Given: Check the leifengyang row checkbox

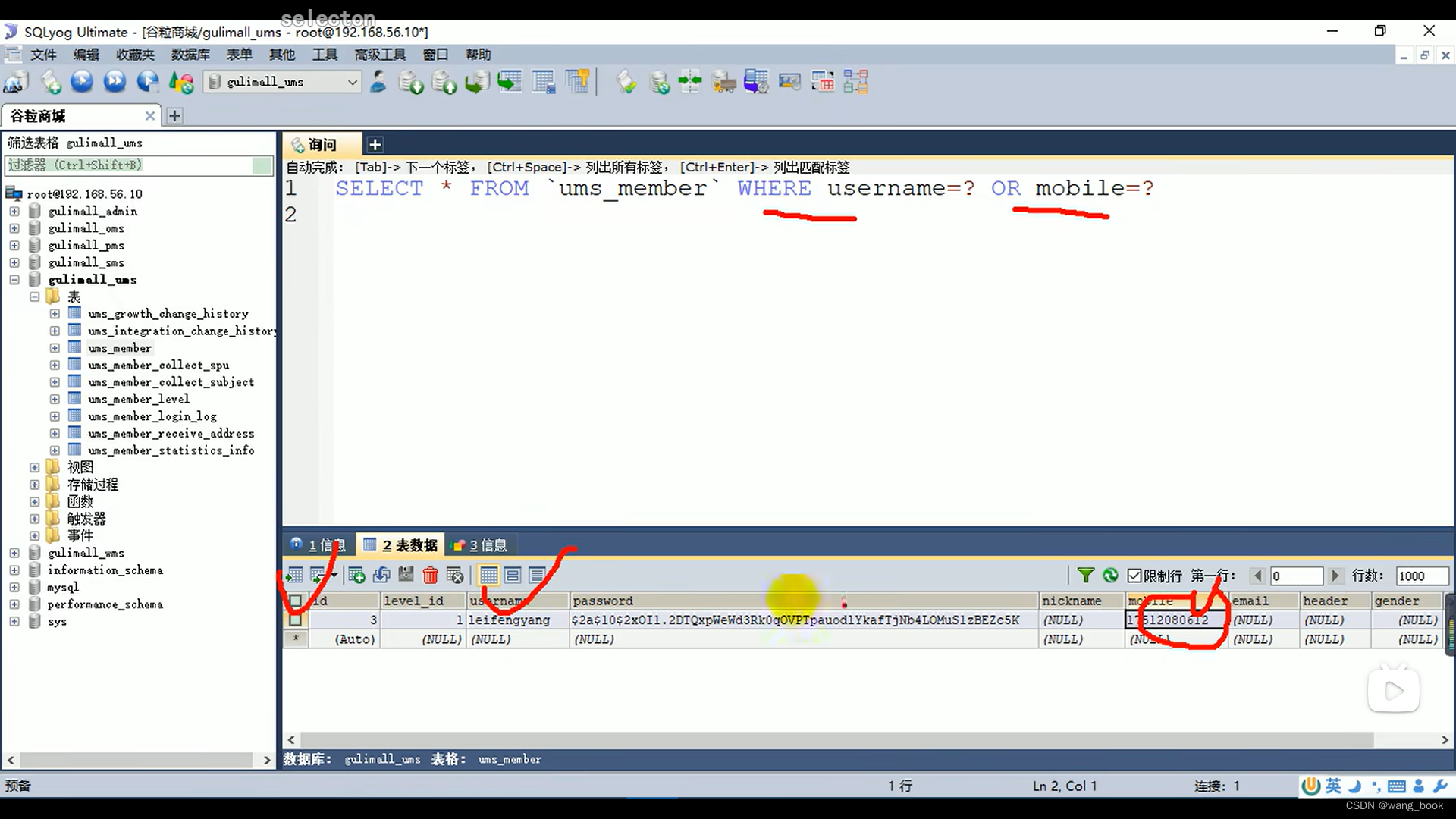Looking at the screenshot, I should (296, 620).
